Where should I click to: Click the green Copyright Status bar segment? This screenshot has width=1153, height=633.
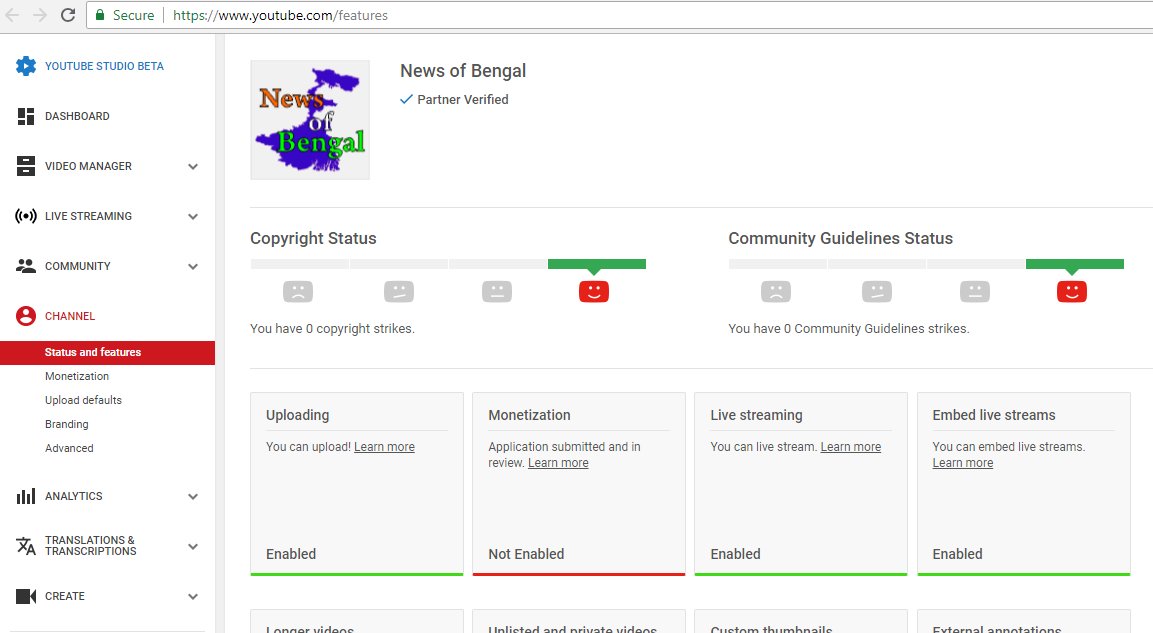click(596, 264)
